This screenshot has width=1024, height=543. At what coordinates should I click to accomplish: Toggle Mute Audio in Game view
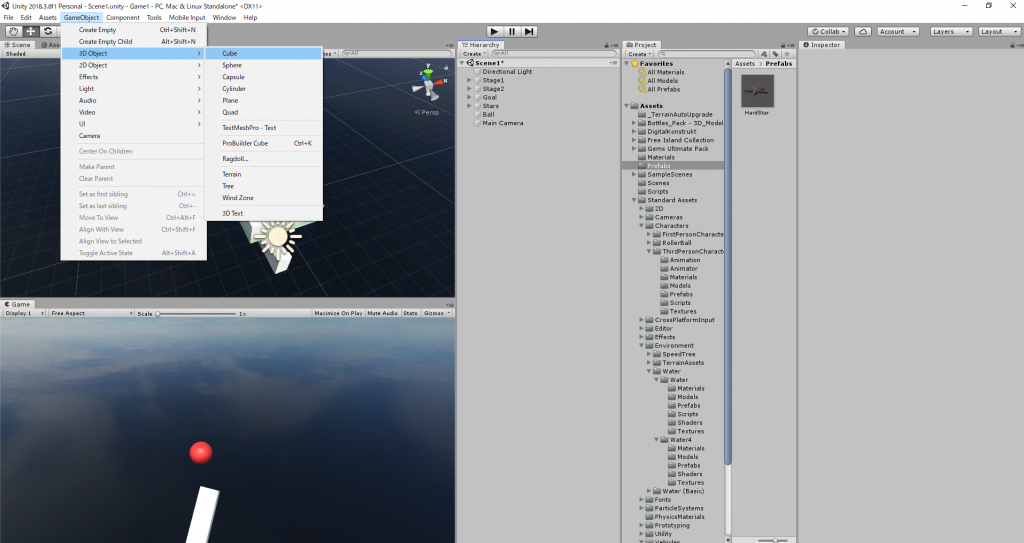click(382, 313)
